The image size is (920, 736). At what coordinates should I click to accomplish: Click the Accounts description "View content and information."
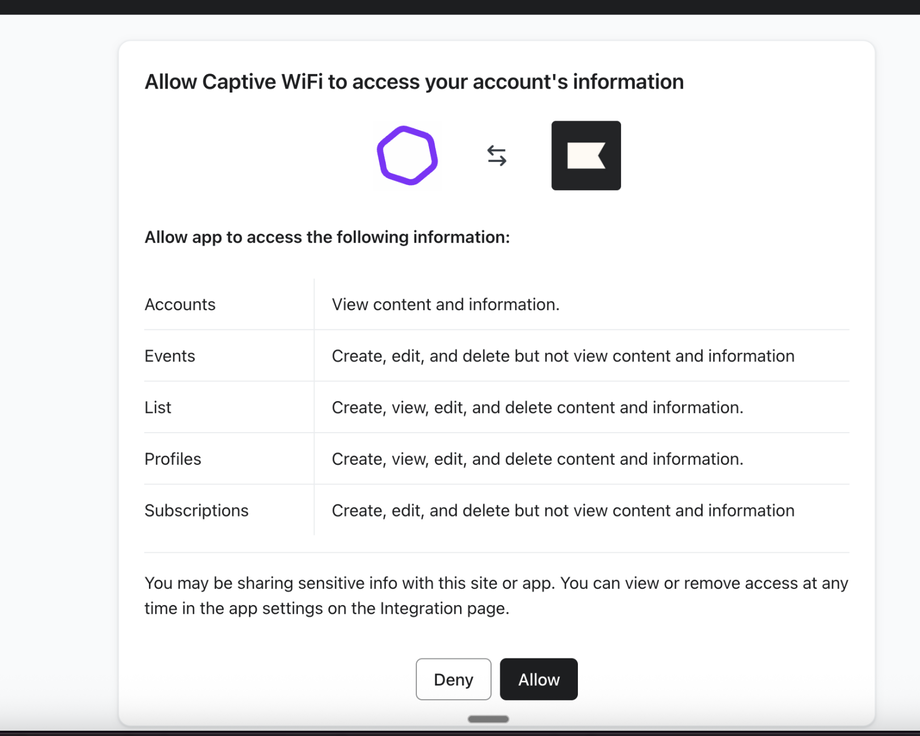click(445, 304)
